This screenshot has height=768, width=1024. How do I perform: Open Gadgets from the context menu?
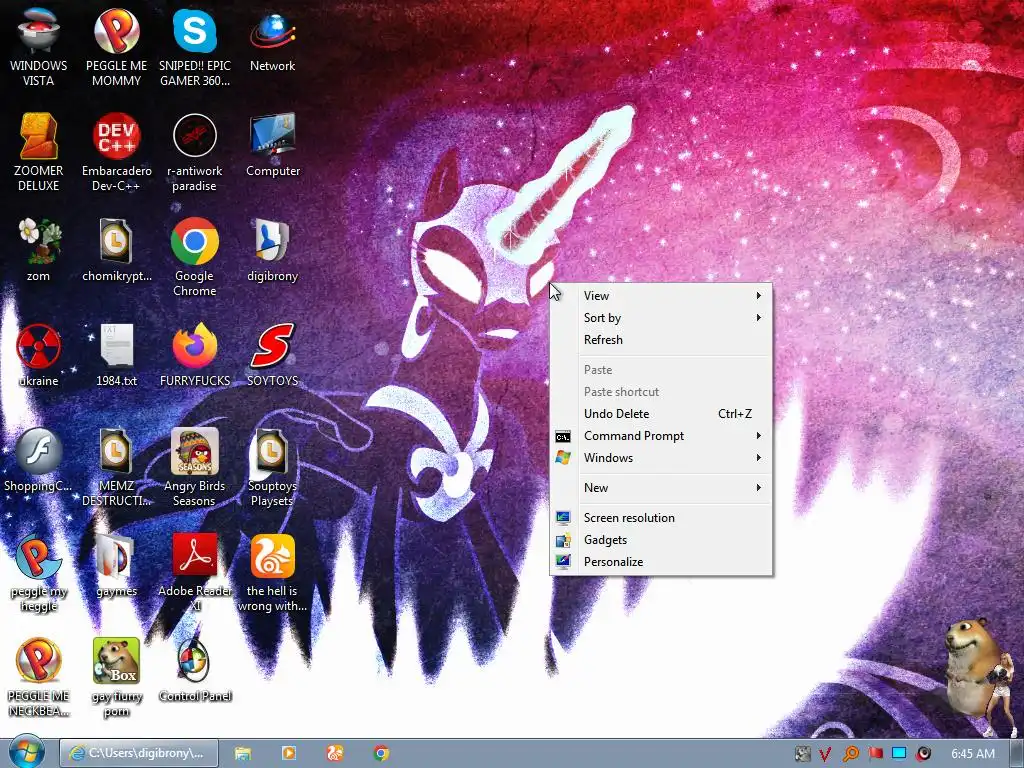(661, 540)
